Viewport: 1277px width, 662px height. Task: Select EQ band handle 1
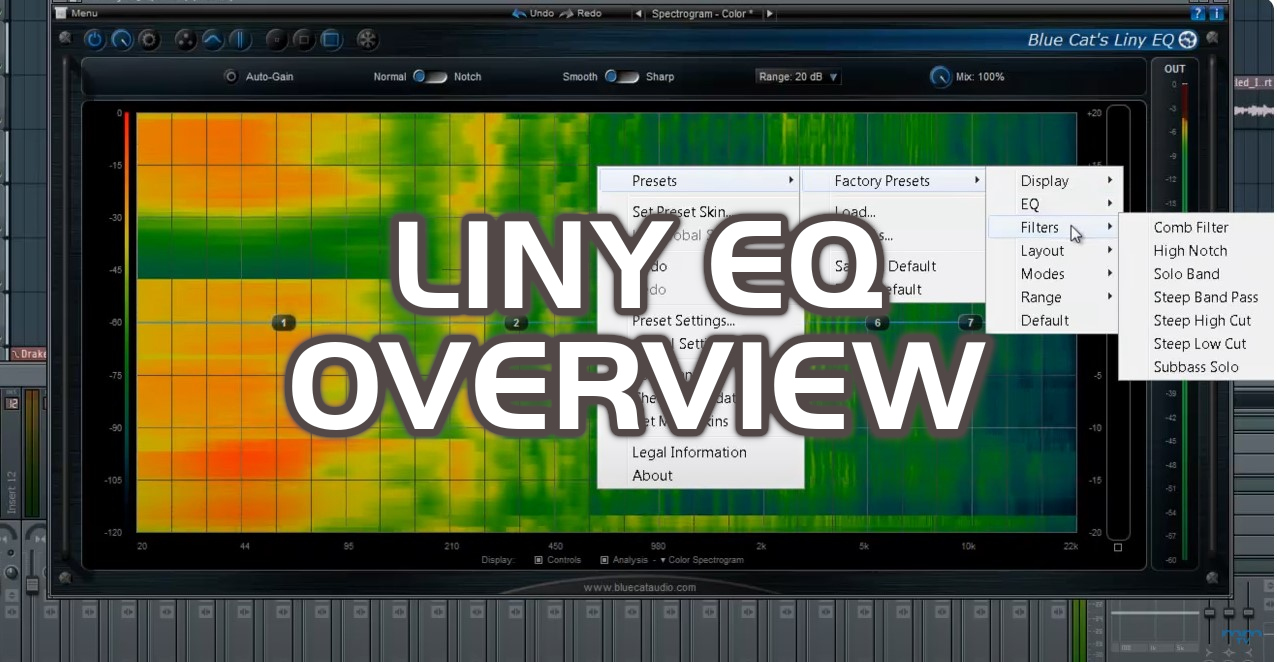(285, 322)
